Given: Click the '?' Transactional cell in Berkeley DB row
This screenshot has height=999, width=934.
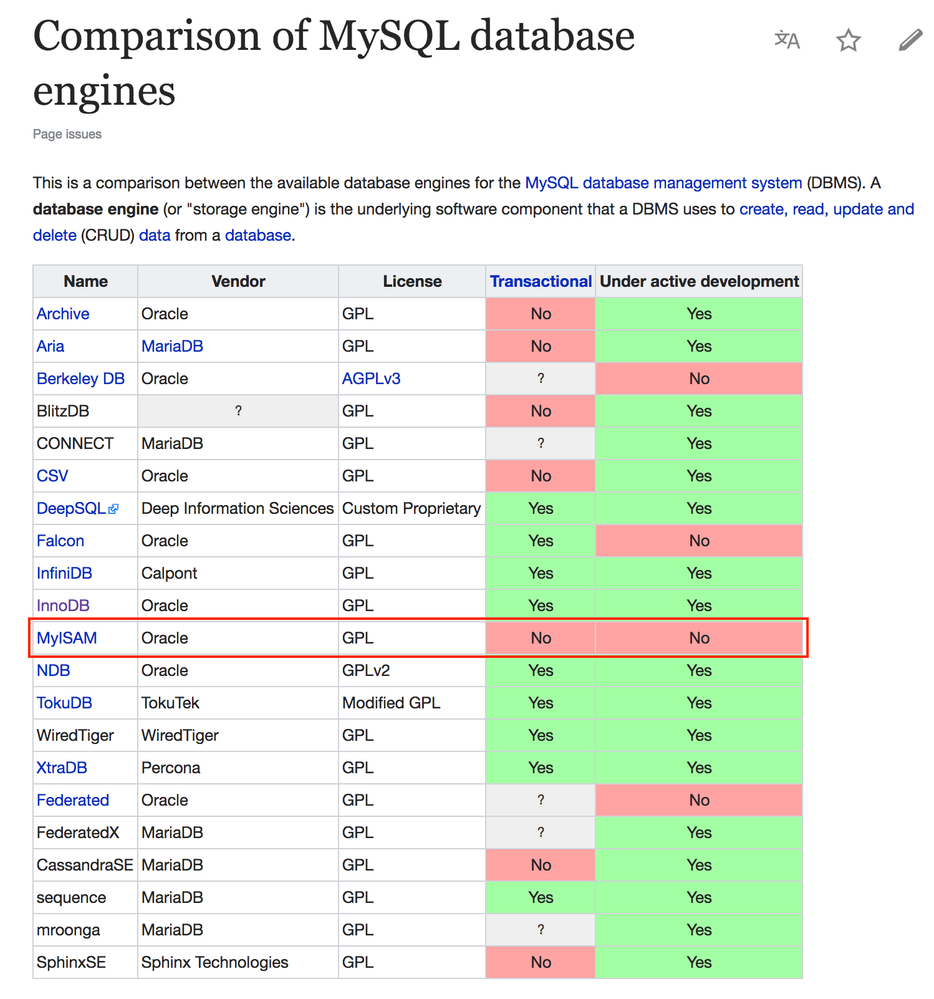Looking at the screenshot, I should pos(540,378).
